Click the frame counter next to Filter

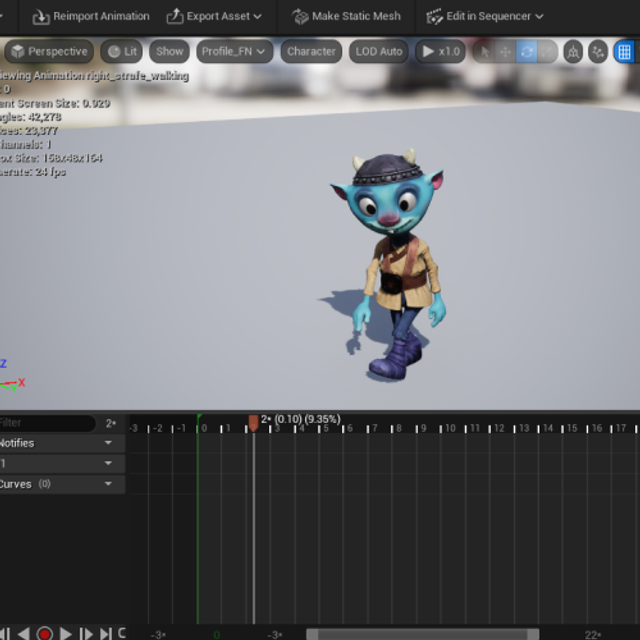tap(111, 423)
